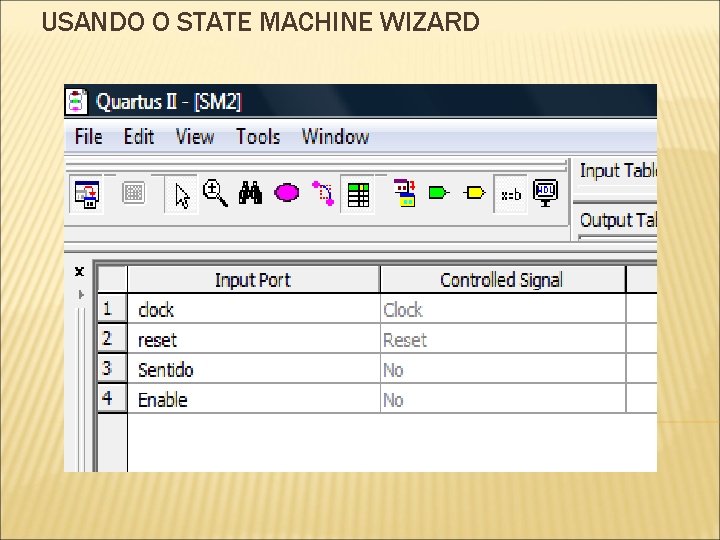Click the 'Enable' input port cell
Image resolution: width=720 pixels, height=540 pixels.
[254, 398]
